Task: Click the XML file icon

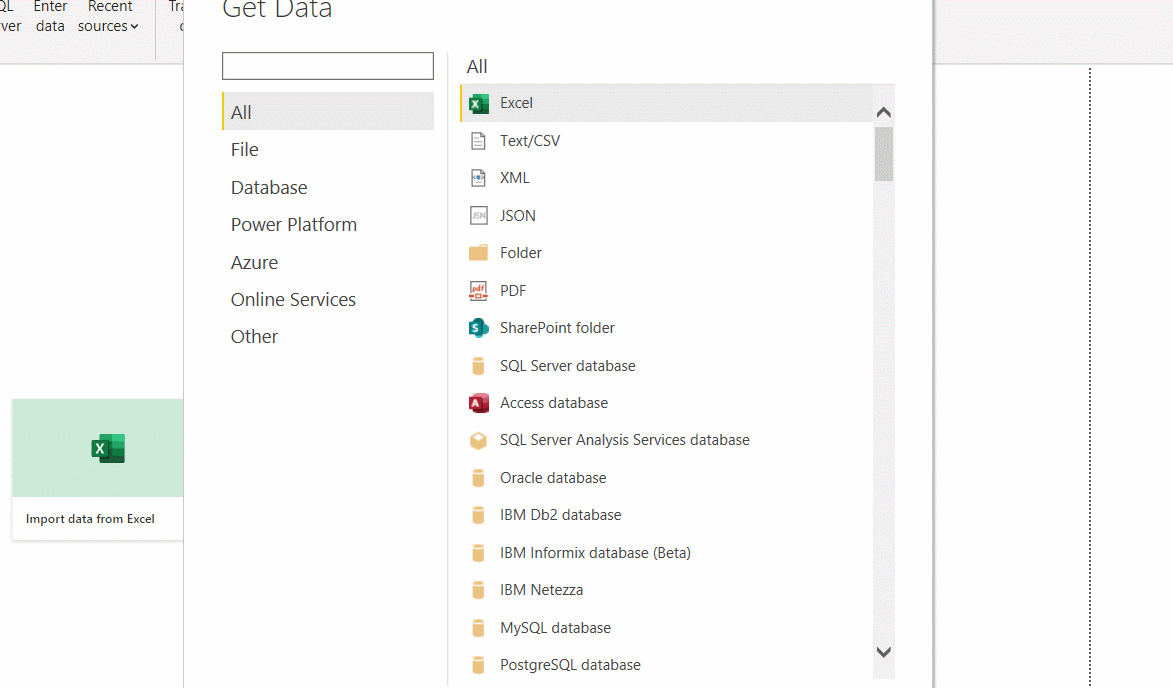Action: pos(478,178)
